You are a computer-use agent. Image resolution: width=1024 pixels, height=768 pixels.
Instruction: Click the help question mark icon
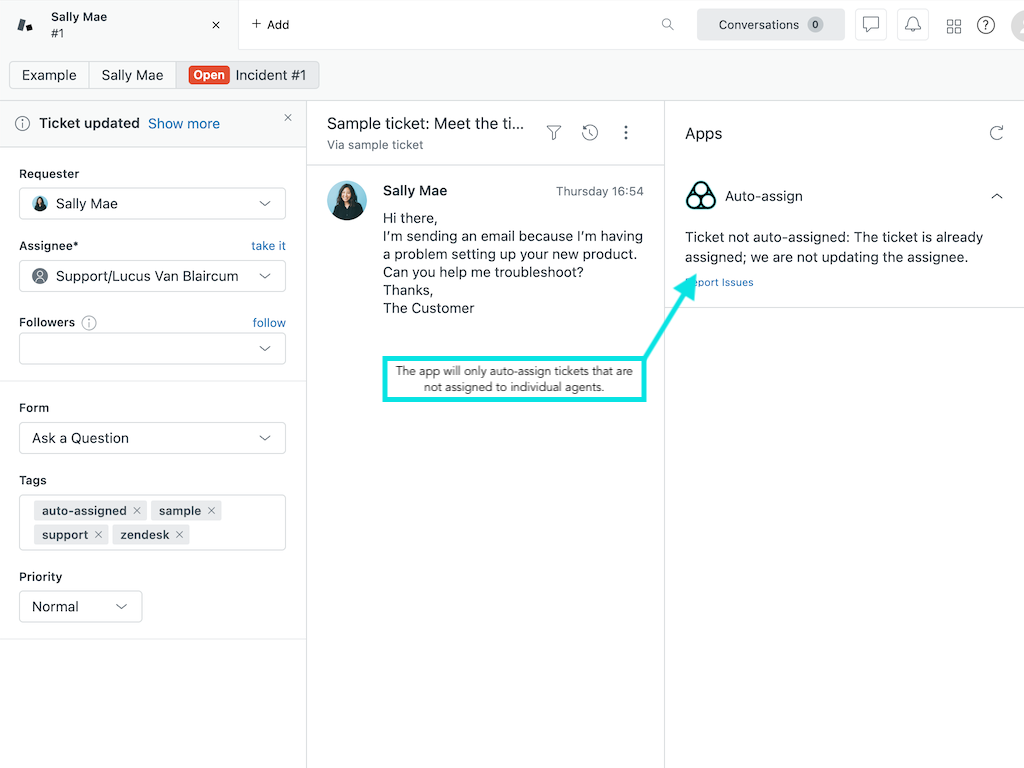(986, 25)
